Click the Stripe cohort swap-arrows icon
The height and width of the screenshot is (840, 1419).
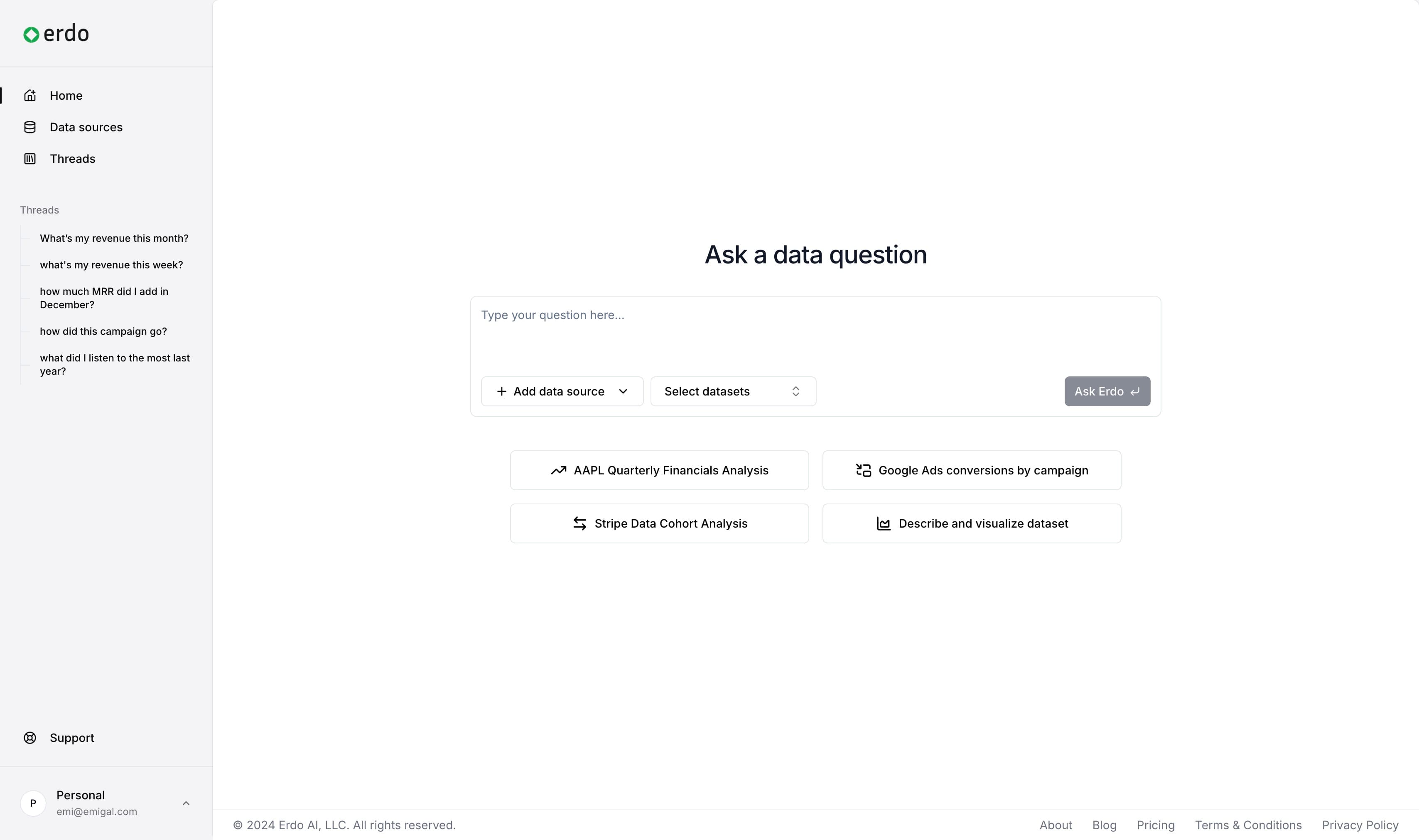tap(579, 523)
